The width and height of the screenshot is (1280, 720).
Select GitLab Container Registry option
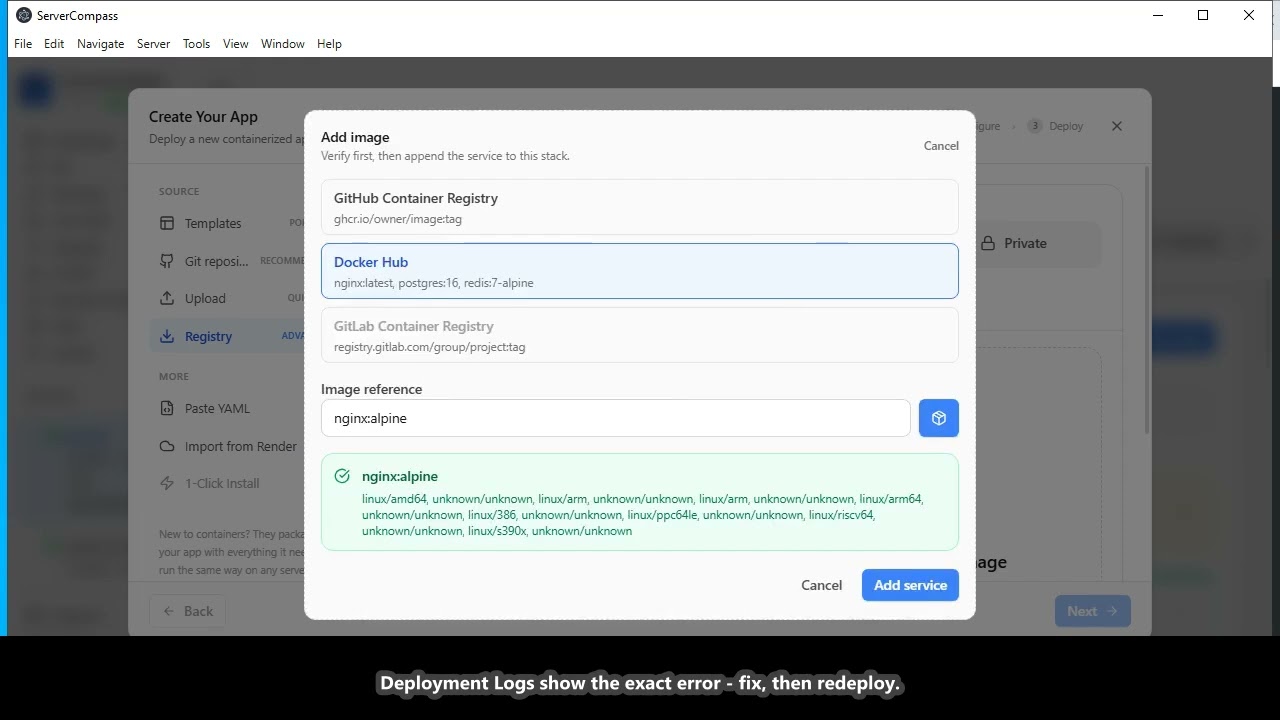pos(640,335)
